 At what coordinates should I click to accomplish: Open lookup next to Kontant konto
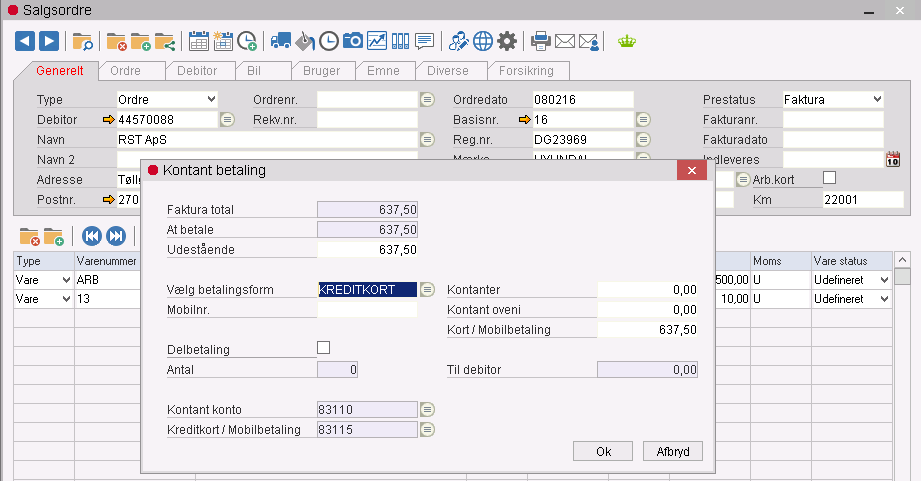pyautogui.click(x=428, y=409)
